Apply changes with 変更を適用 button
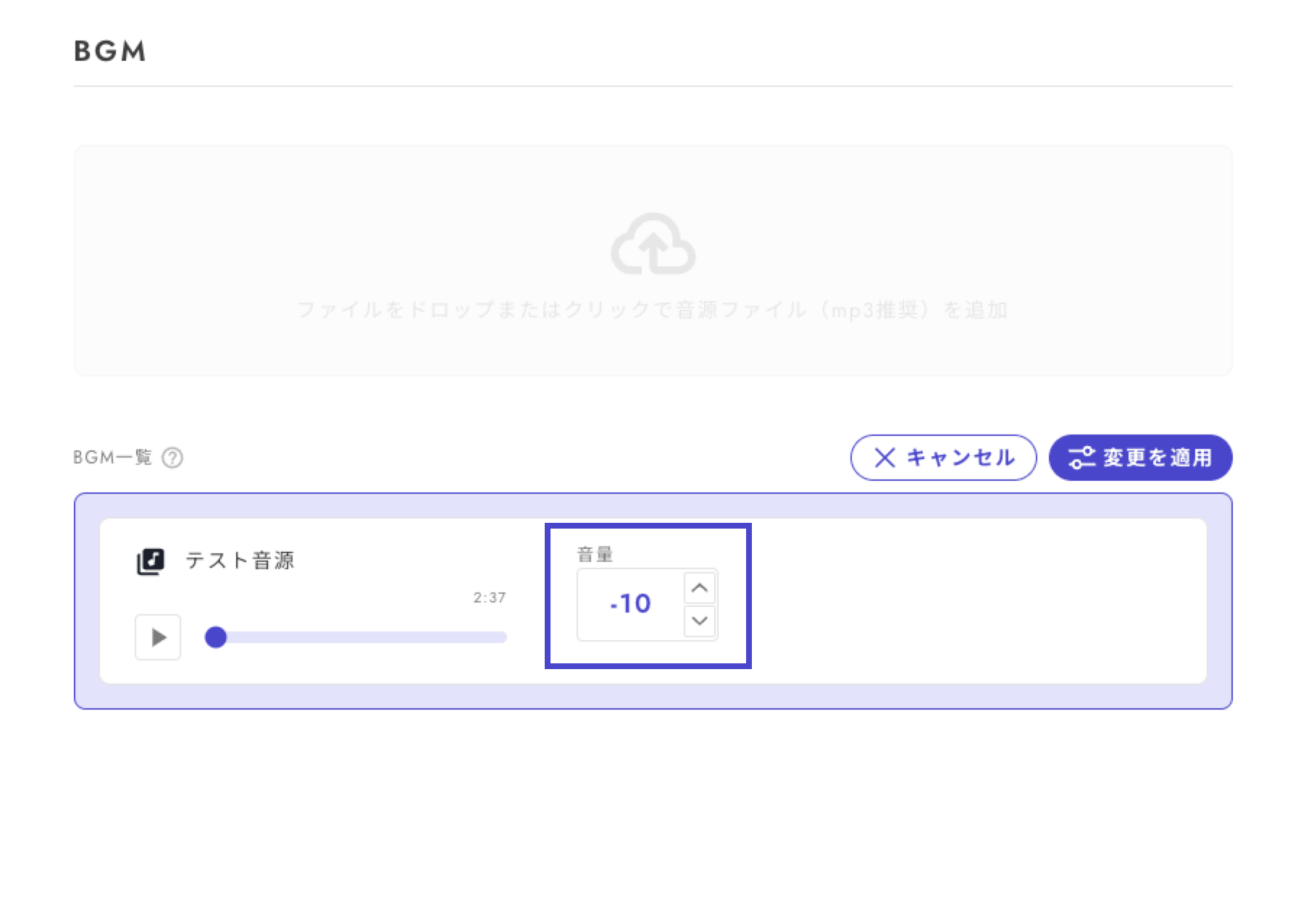This screenshot has height=924, width=1314. (x=1140, y=458)
